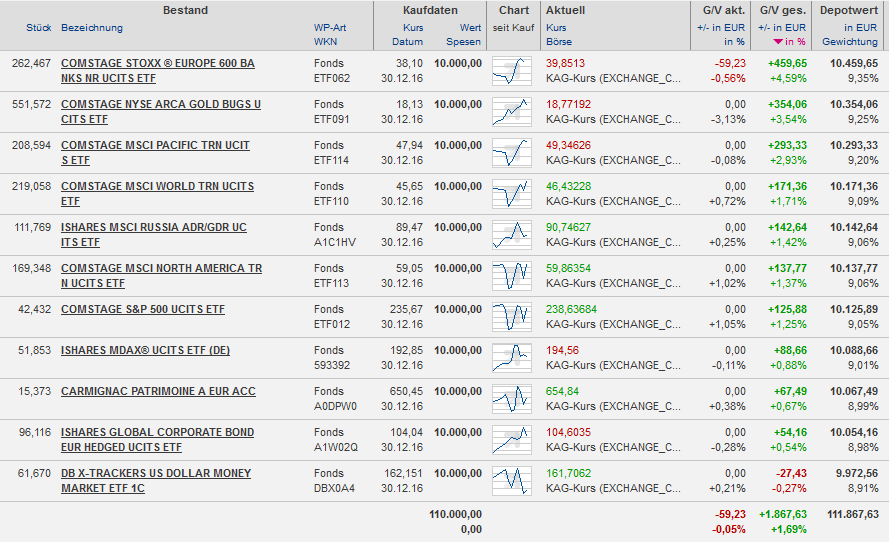Screen dimensions: 889x542
Task: Open the mini chart for Carmignac Patrimoine A EUR ACC
Action: tap(512, 399)
